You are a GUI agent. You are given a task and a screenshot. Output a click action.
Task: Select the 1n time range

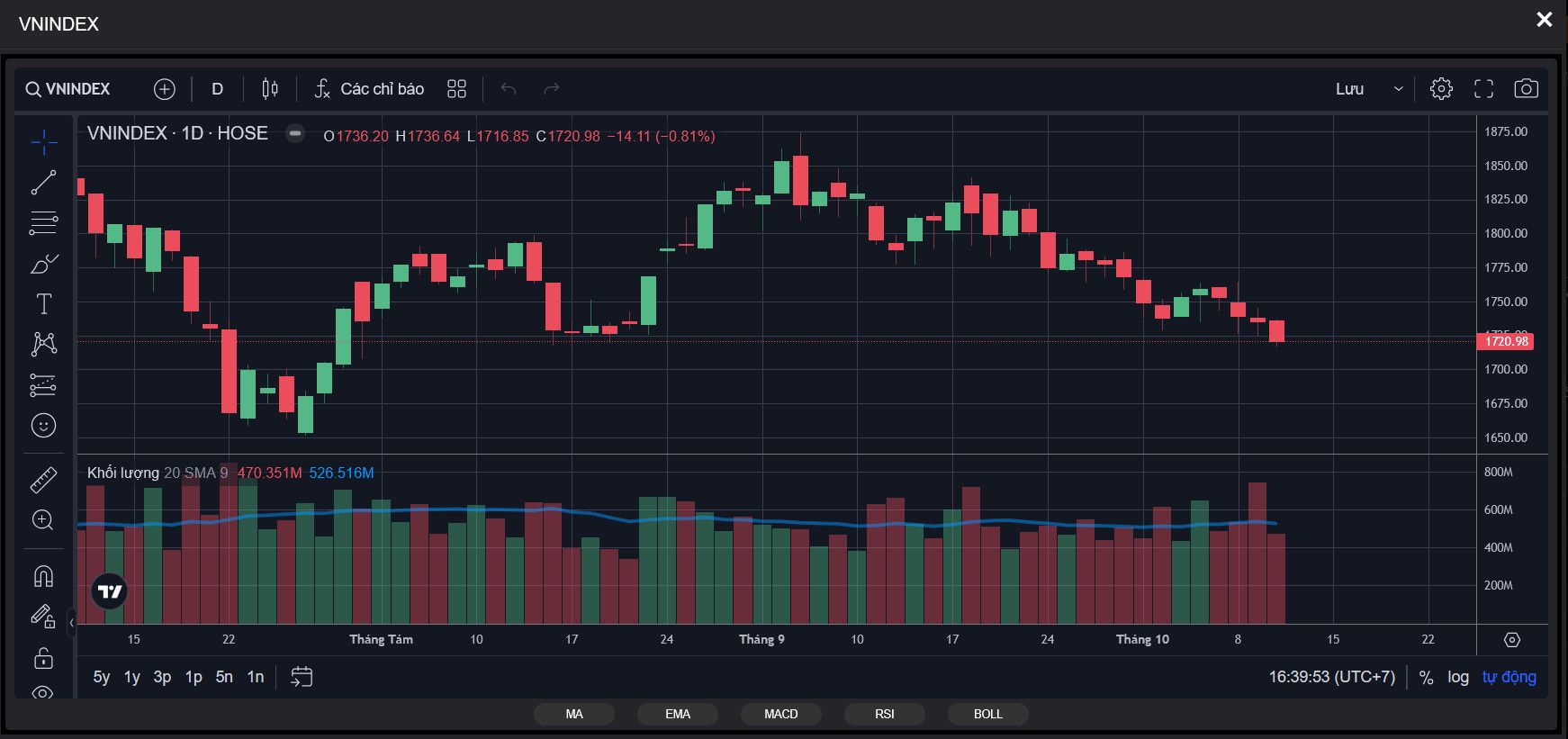[x=256, y=677]
